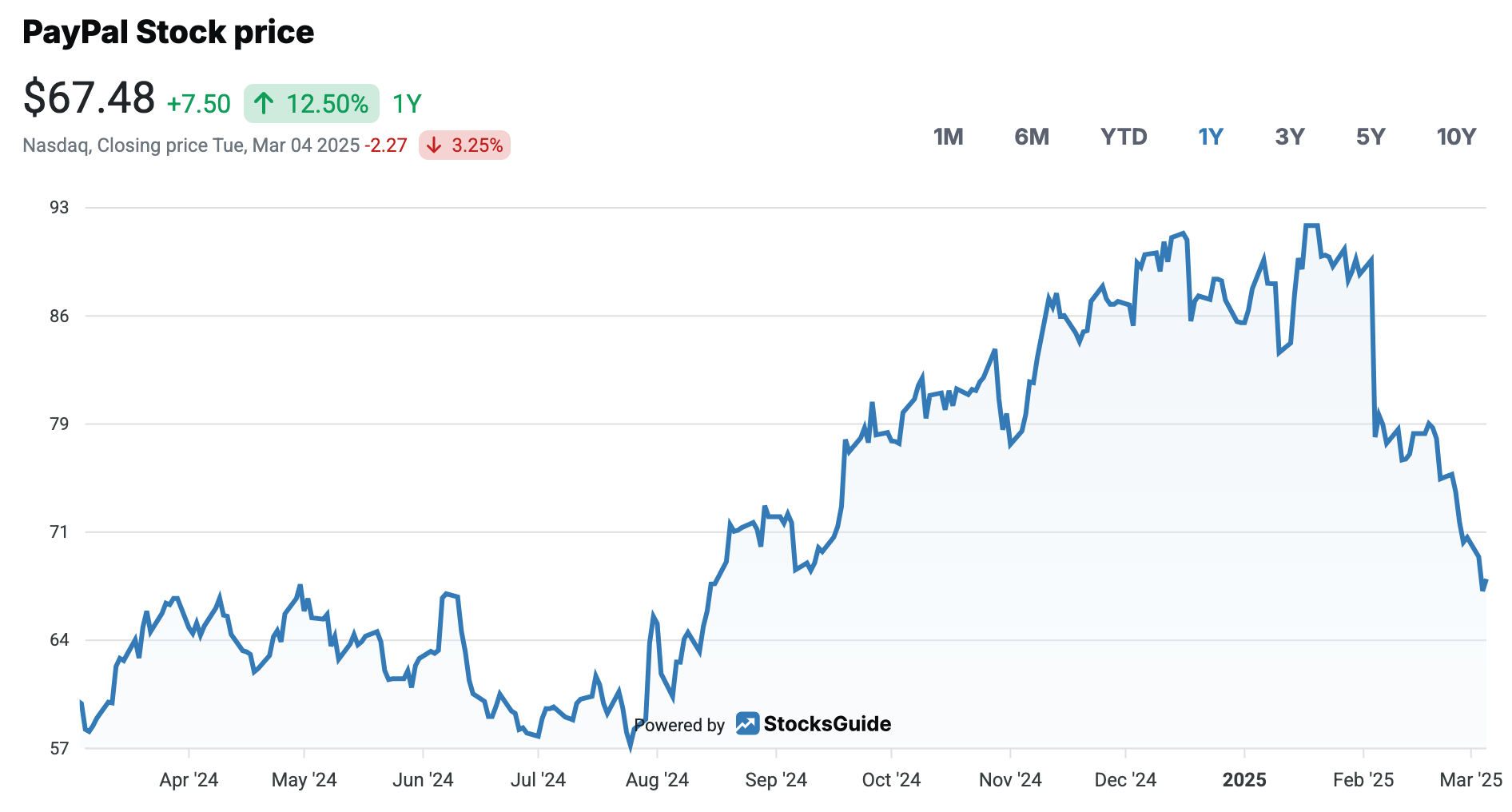Click the +7.50 yearly change value
The image size is (1512, 812).
point(198,104)
